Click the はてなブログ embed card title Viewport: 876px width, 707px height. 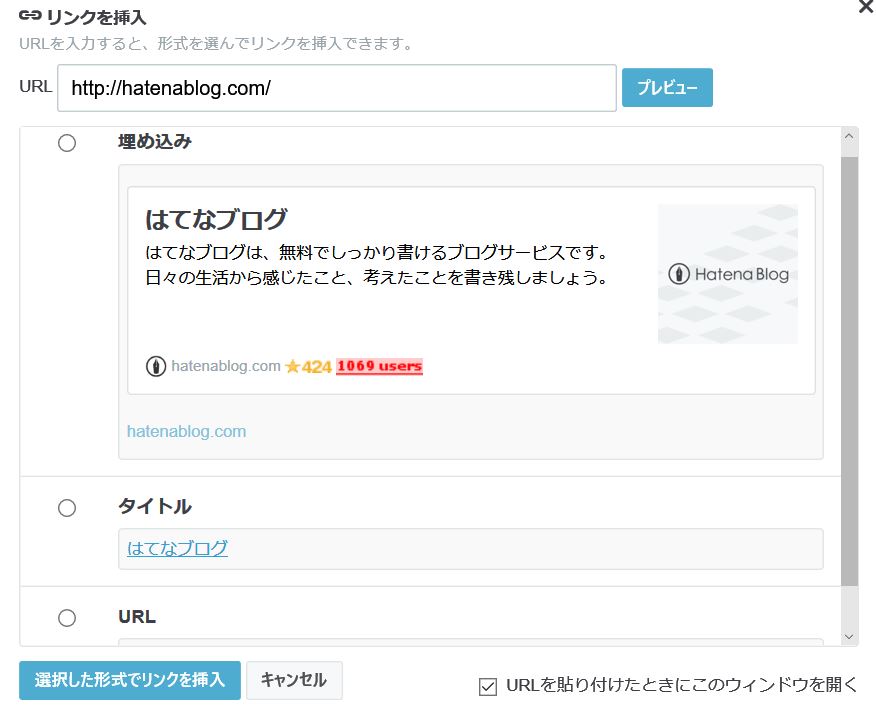[216, 219]
